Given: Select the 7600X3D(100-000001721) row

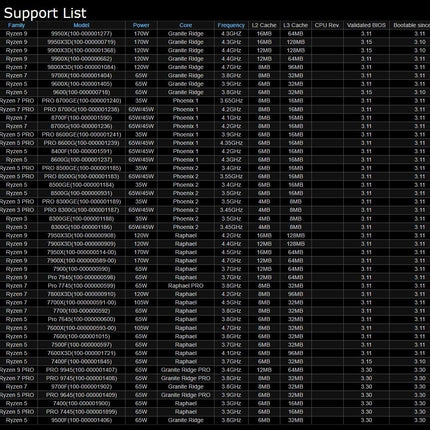Looking at the screenshot, I should (215, 353).
